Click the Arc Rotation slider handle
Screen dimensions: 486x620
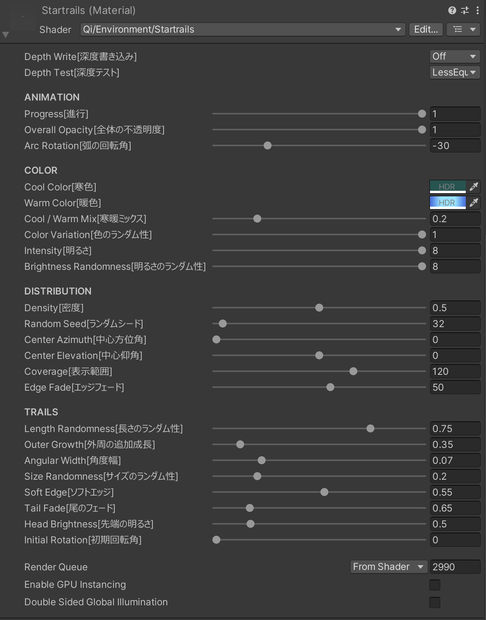coord(268,146)
